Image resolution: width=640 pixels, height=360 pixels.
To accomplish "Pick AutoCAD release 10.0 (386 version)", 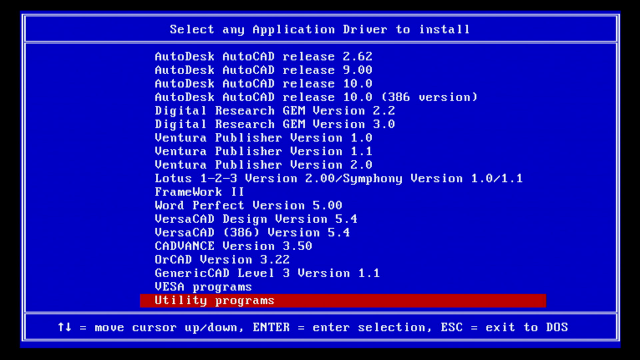I will tap(316, 97).
